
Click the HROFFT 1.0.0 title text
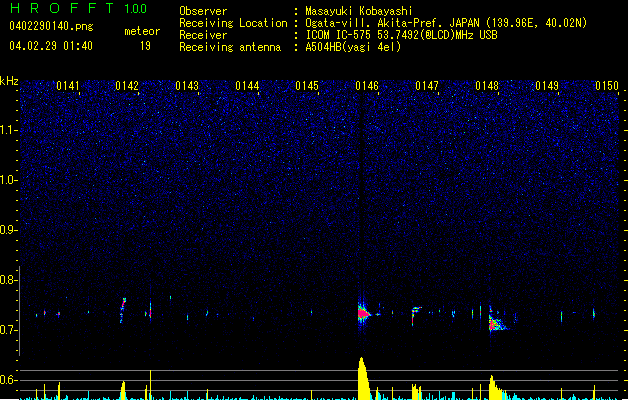pyautogui.click(x=79, y=8)
